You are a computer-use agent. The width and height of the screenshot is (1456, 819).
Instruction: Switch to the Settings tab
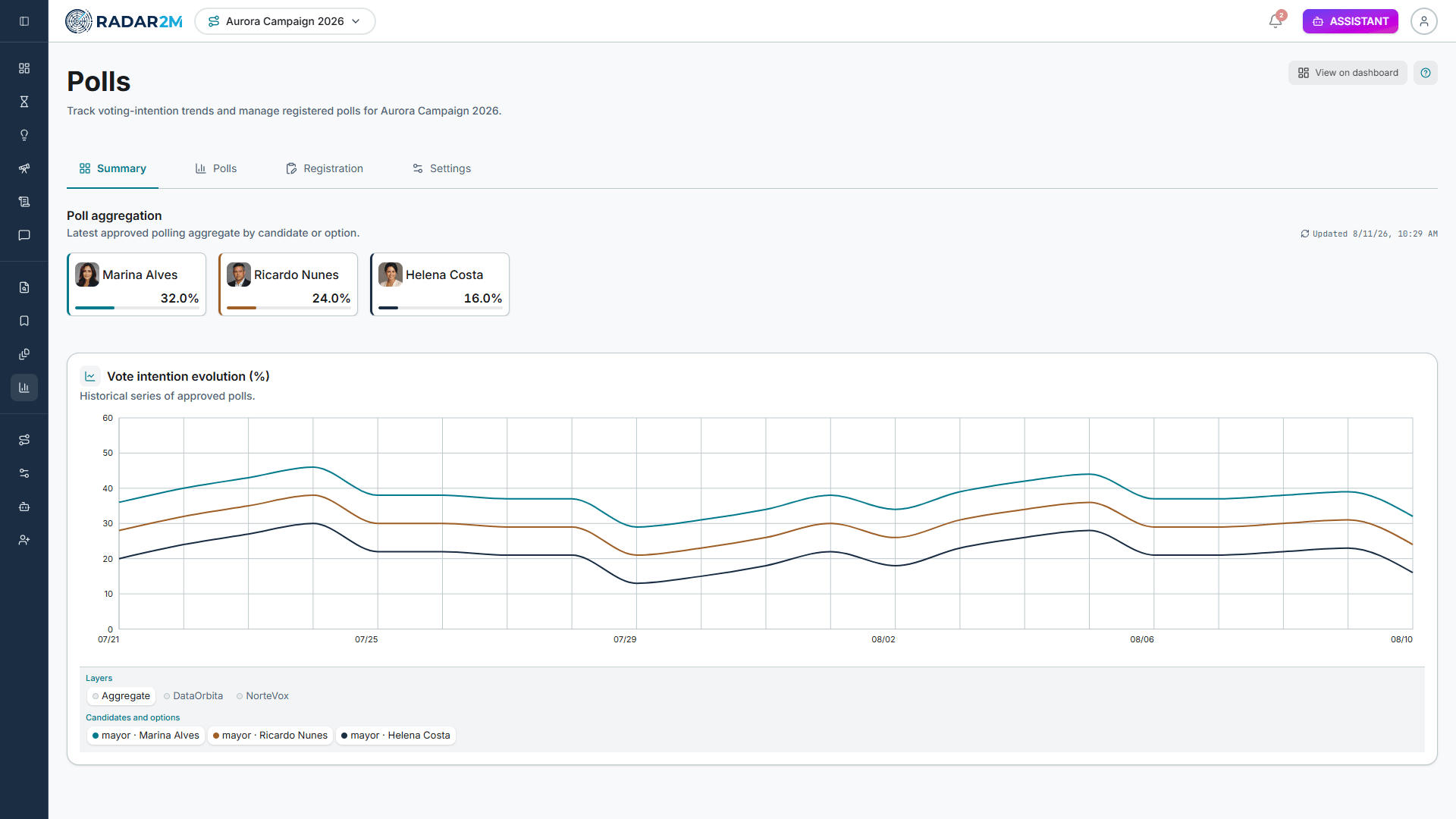click(x=441, y=168)
